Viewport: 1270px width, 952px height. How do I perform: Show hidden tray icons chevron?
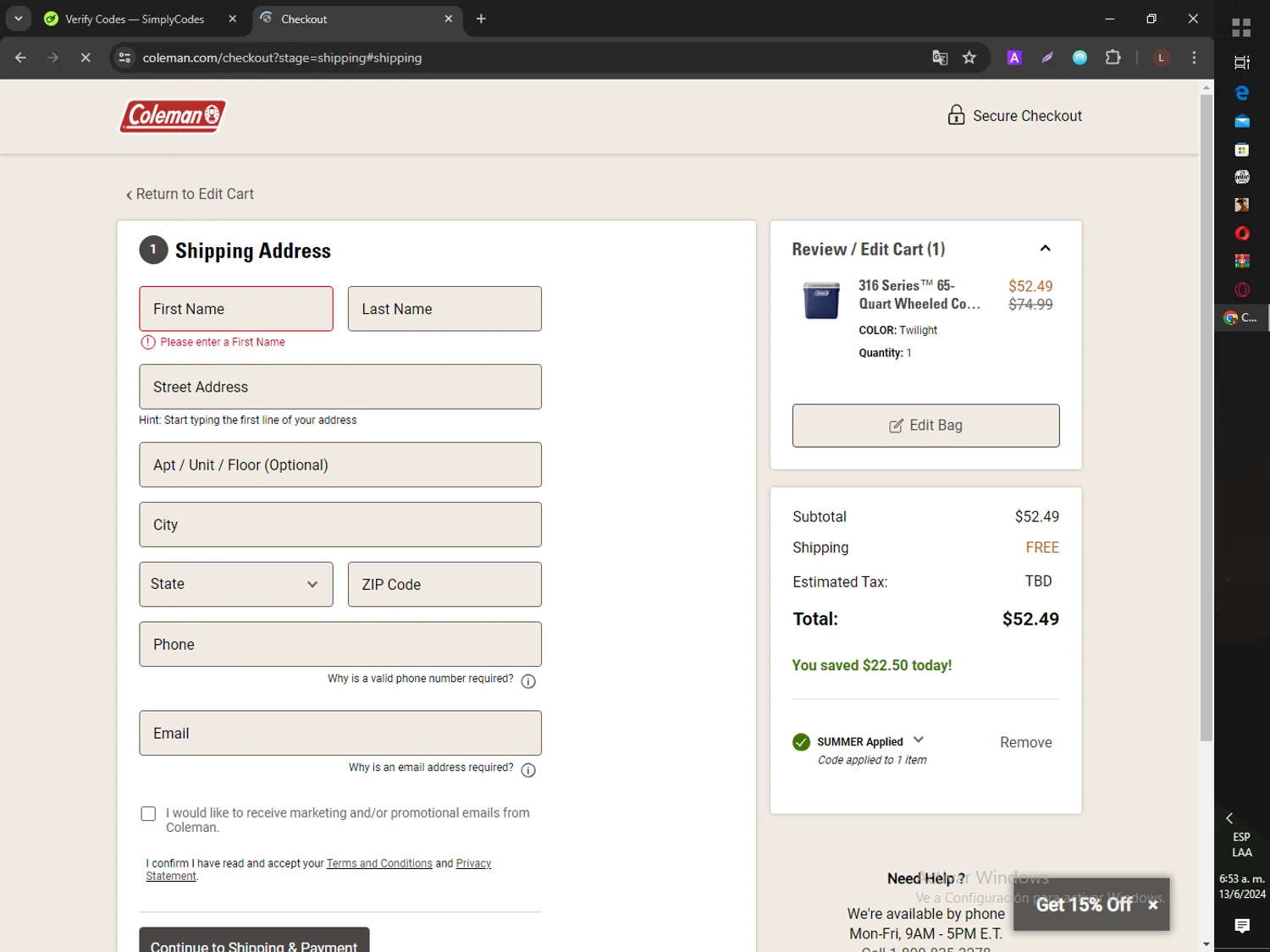(x=1229, y=818)
